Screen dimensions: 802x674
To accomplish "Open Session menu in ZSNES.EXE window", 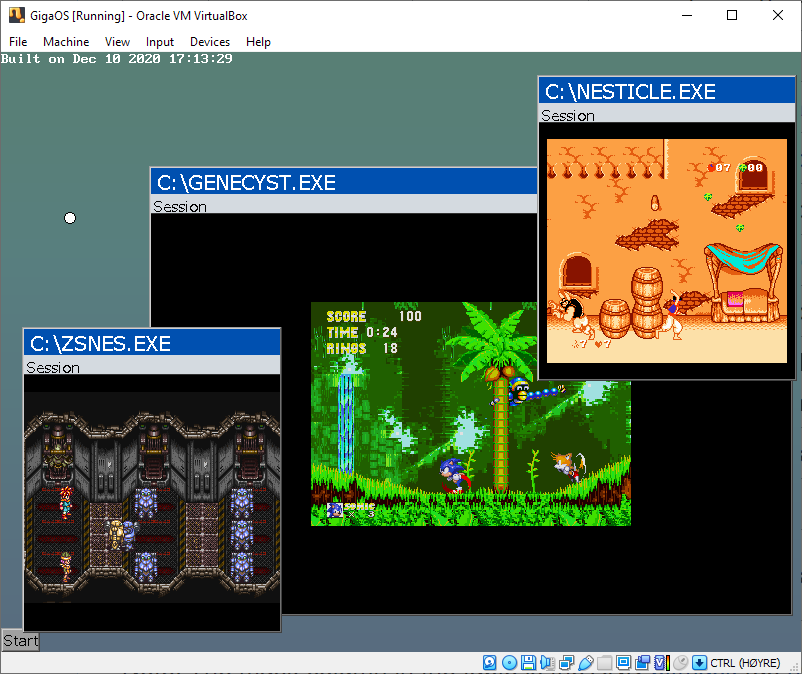I will point(53,367).
